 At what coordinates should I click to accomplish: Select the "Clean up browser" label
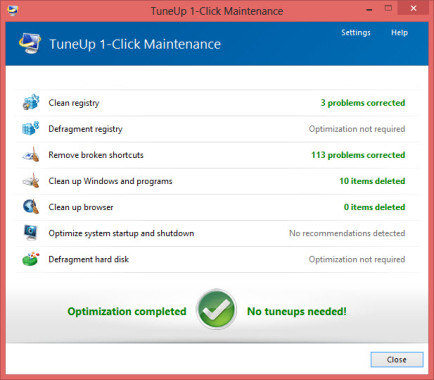81,207
